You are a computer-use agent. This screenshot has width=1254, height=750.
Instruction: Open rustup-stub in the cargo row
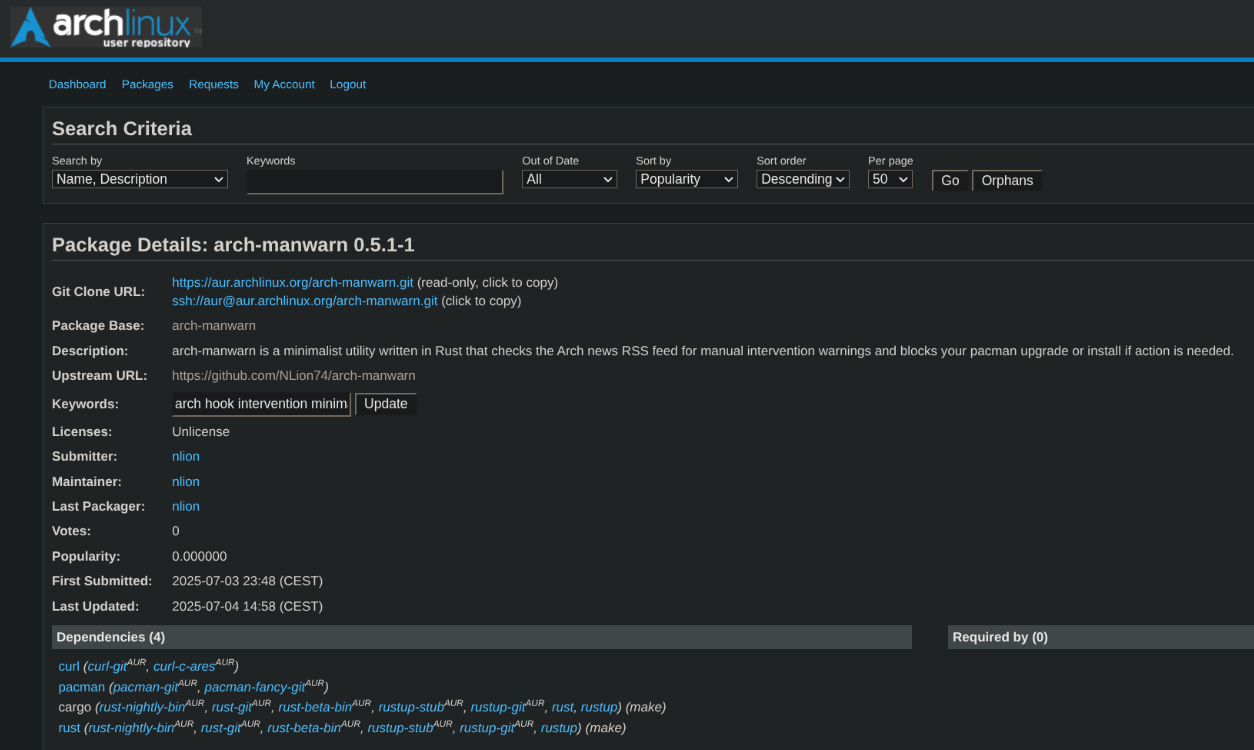(x=411, y=708)
